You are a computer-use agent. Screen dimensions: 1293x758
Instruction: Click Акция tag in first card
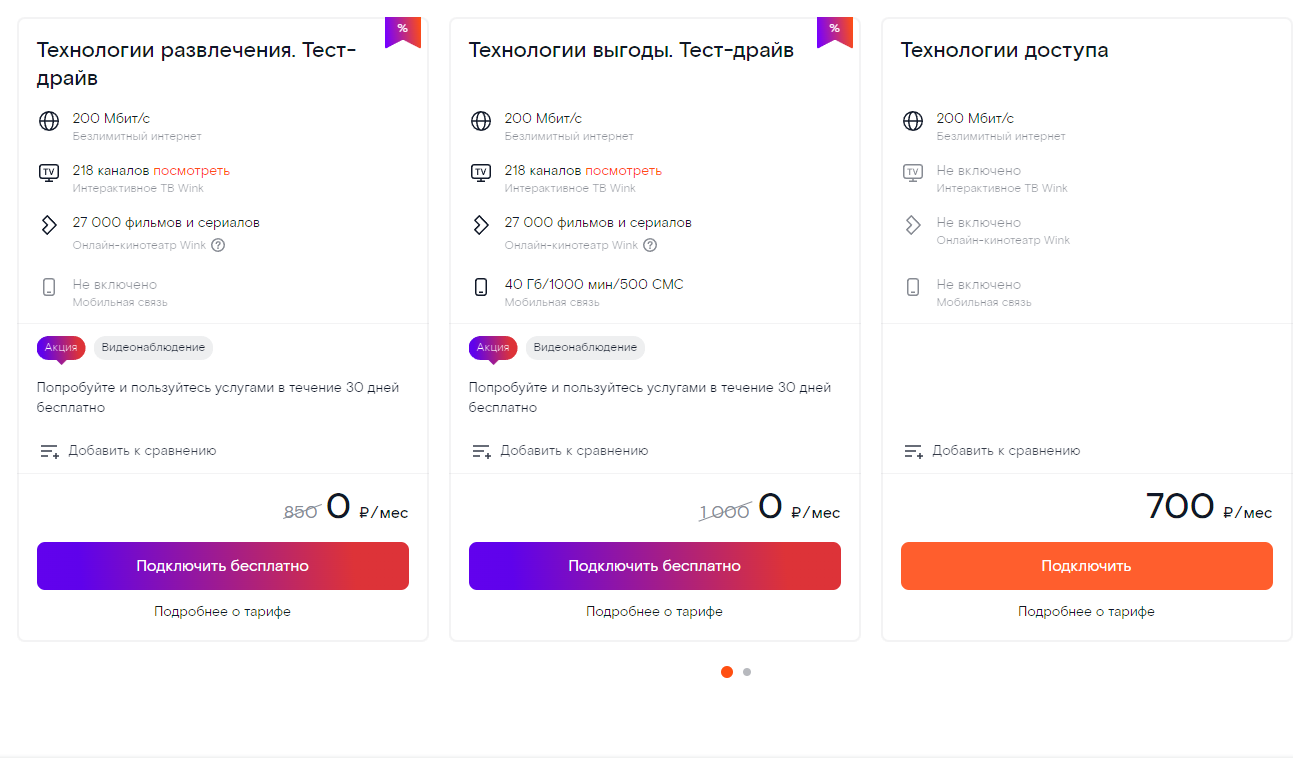tap(61, 348)
